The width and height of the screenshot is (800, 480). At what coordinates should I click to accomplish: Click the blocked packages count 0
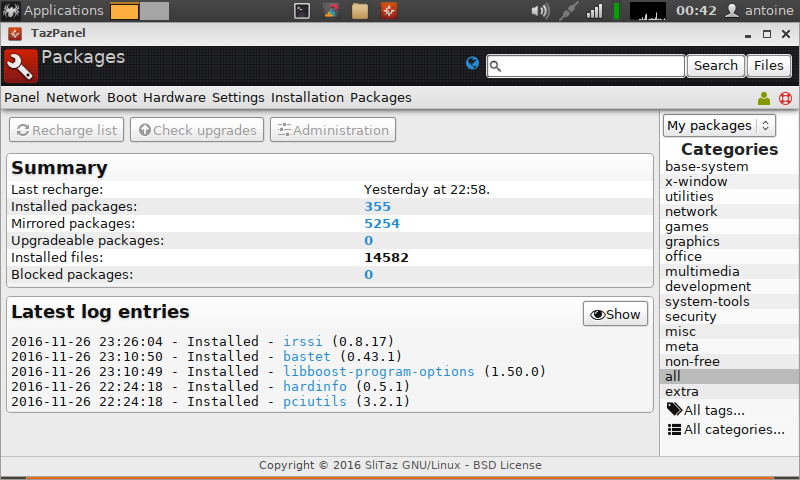[368, 274]
